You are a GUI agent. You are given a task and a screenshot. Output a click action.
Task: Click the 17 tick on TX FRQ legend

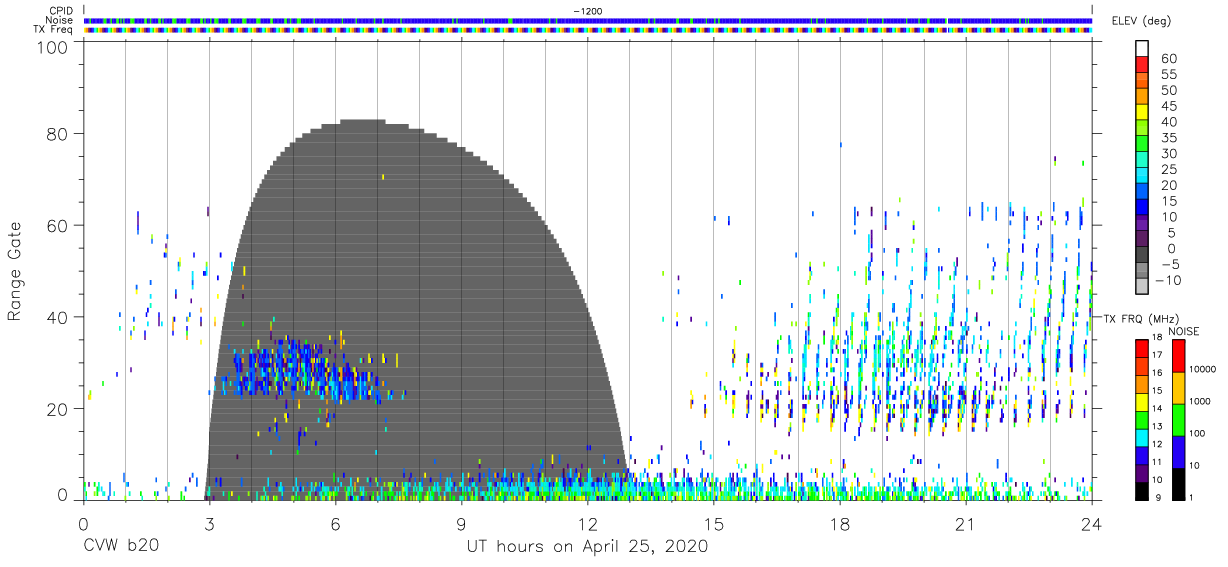pyautogui.click(x=1159, y=355)
